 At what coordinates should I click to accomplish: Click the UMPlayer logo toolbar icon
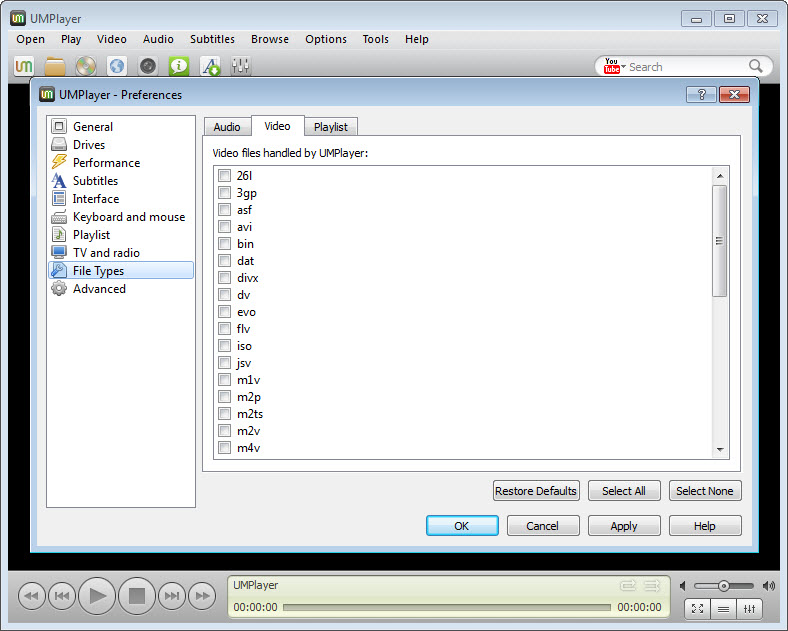(x=24, y=66)
